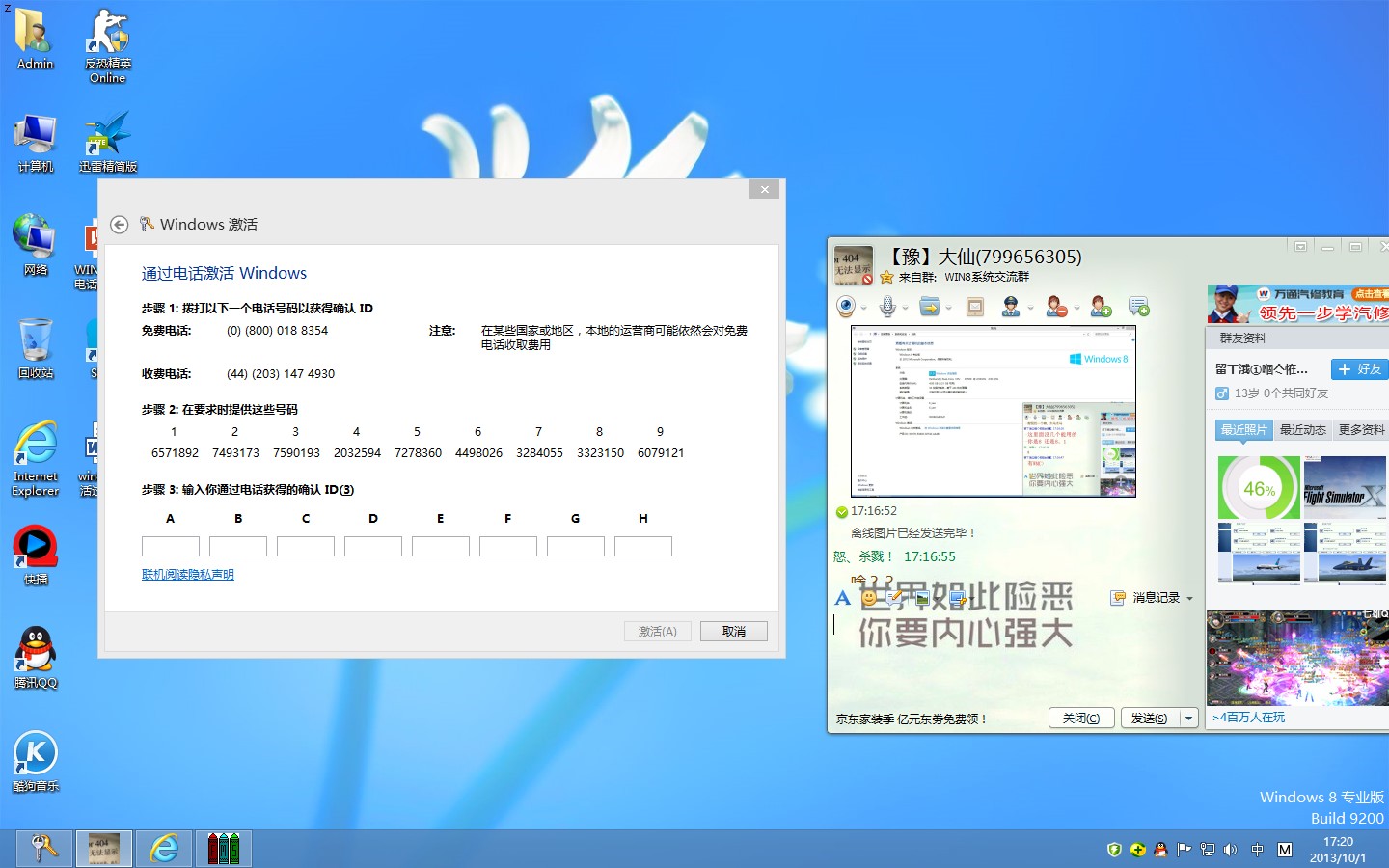Click the send file folder icon in QQ
Image resolution: width=1389 pixels, height=868 pixels.
pyautogui.click(x=930, y=307)
